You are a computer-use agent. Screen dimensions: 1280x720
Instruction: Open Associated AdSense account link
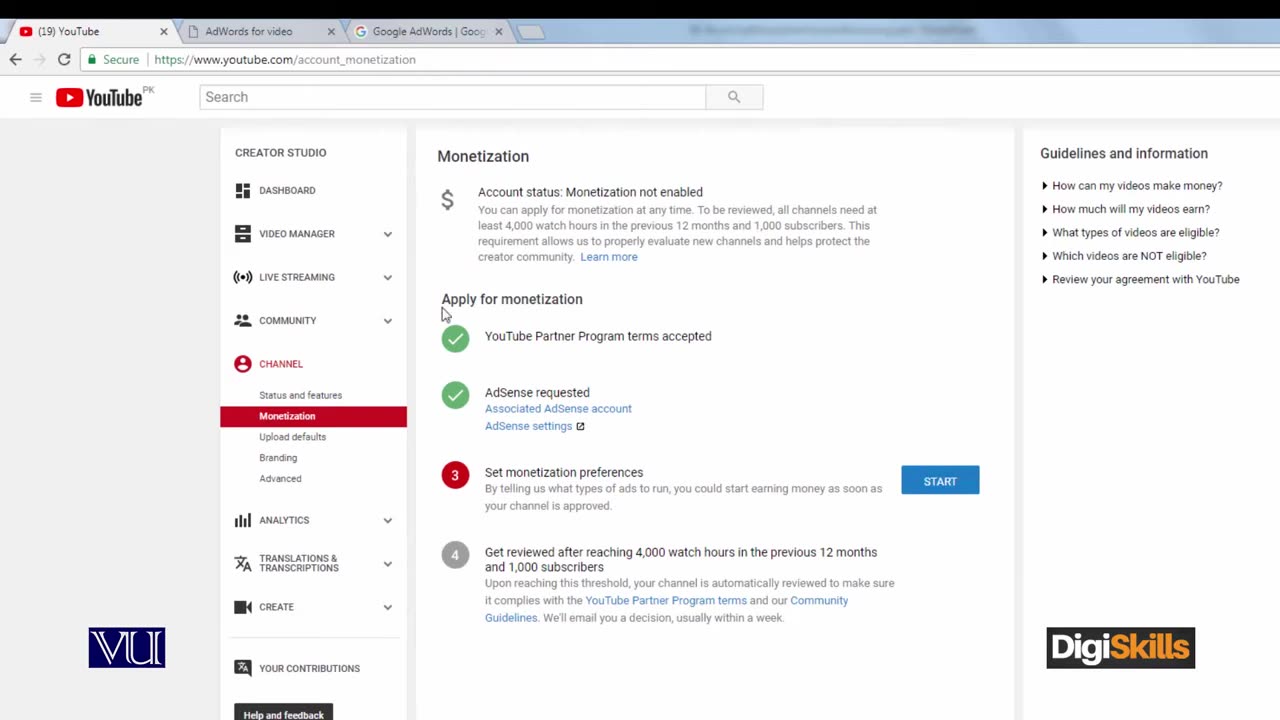[x=558, y=409]
